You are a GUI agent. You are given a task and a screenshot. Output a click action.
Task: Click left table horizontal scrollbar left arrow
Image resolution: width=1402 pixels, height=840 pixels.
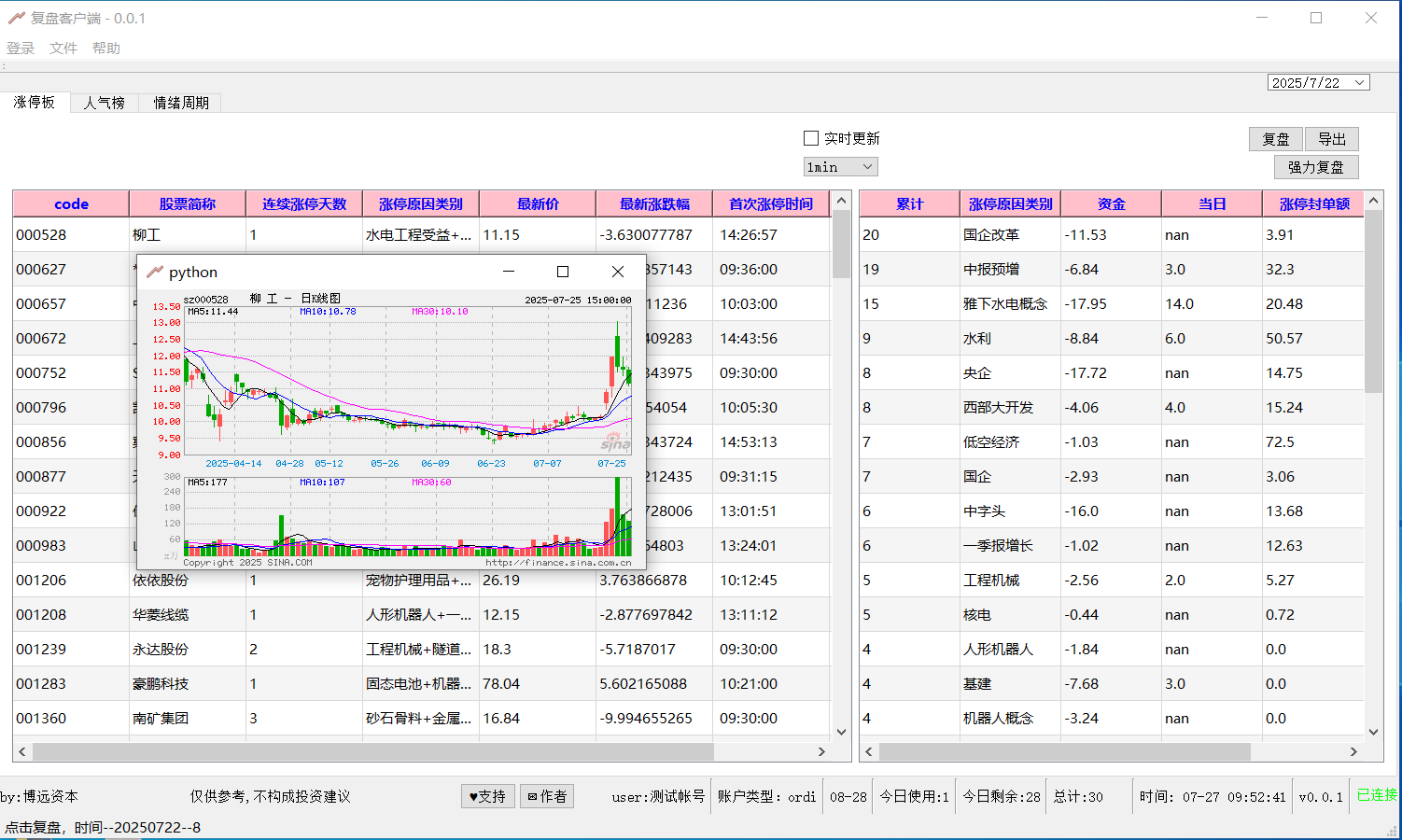pyautogui.click(x=22, y=751)
